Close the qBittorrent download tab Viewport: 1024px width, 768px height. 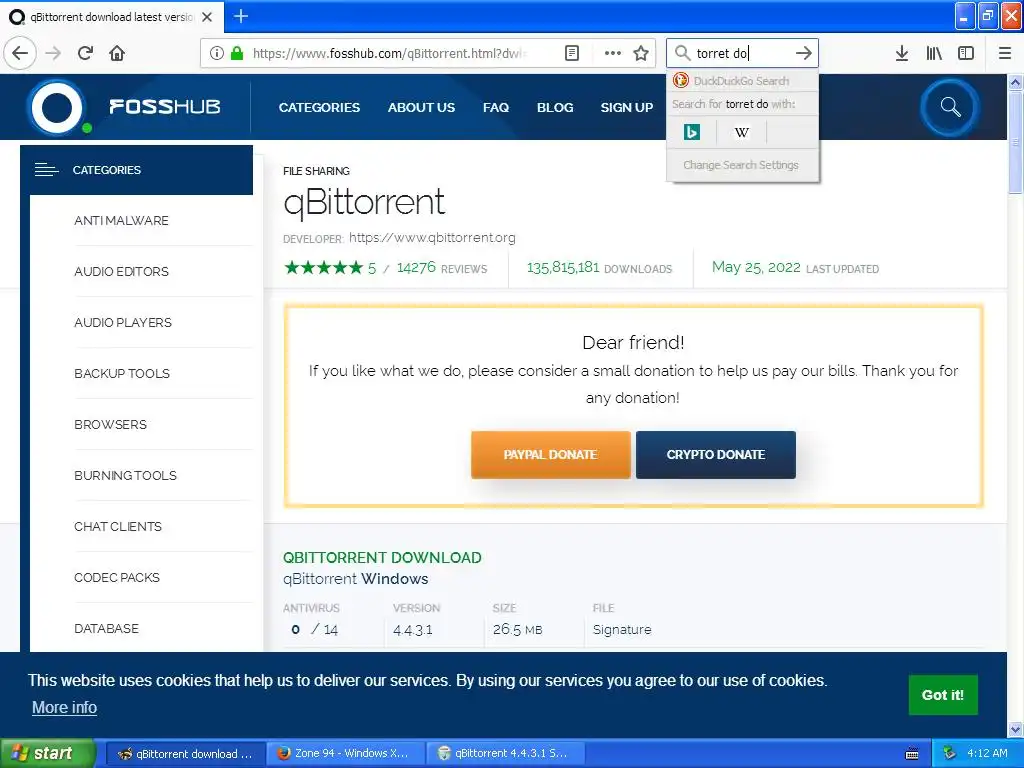point(207,17)
